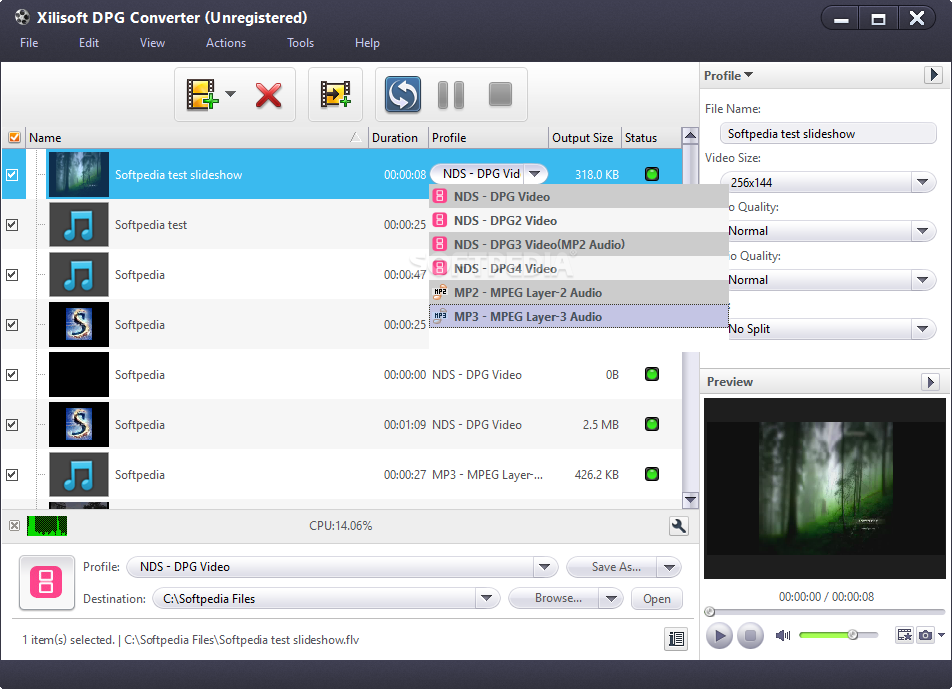
Task: Choose MP3 - MPEG Layer-3 Audio option
Action: coord(579,316)
